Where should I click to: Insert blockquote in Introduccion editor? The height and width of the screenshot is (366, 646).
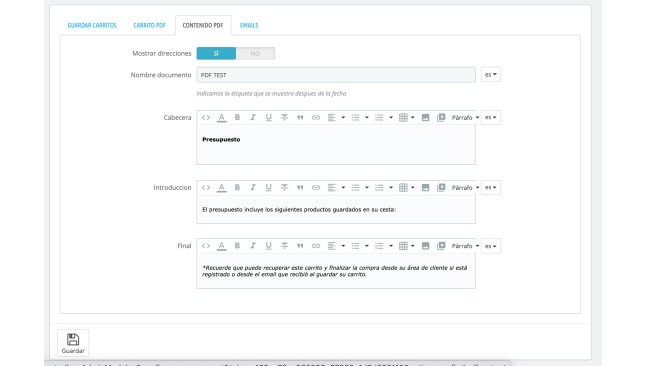300,188
